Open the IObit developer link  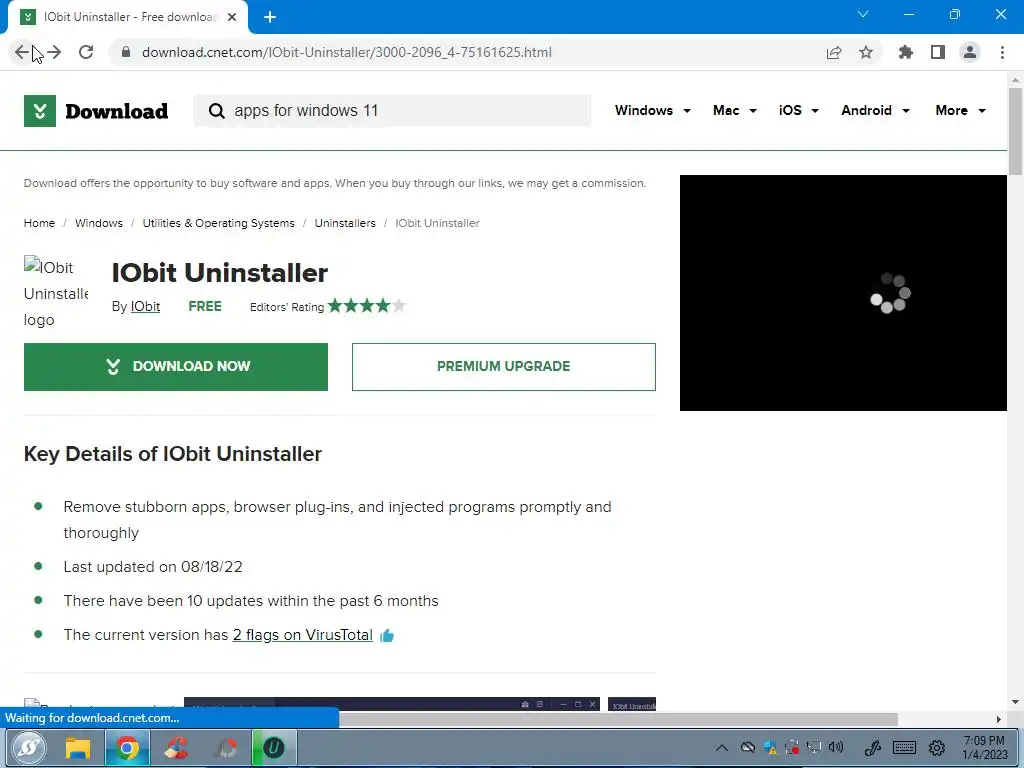(145, 306)
